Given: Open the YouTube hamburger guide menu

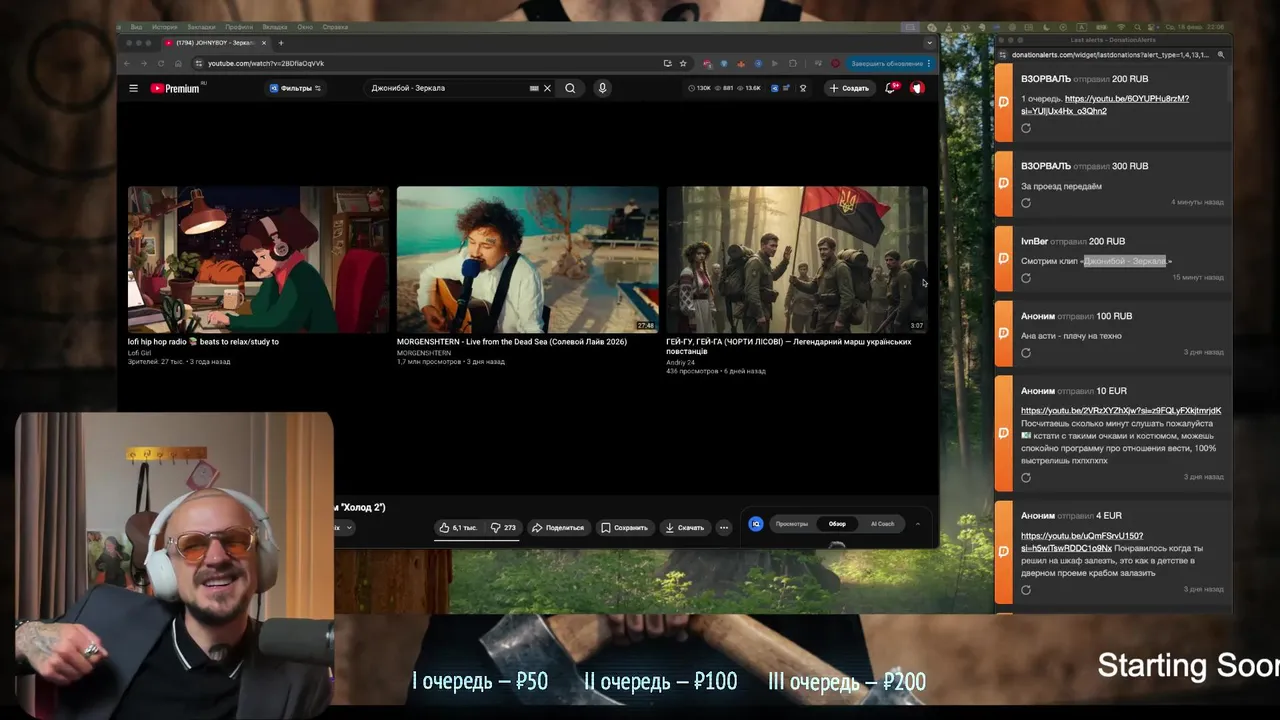Looking at the screenshot, I should (x=133, y=88).
